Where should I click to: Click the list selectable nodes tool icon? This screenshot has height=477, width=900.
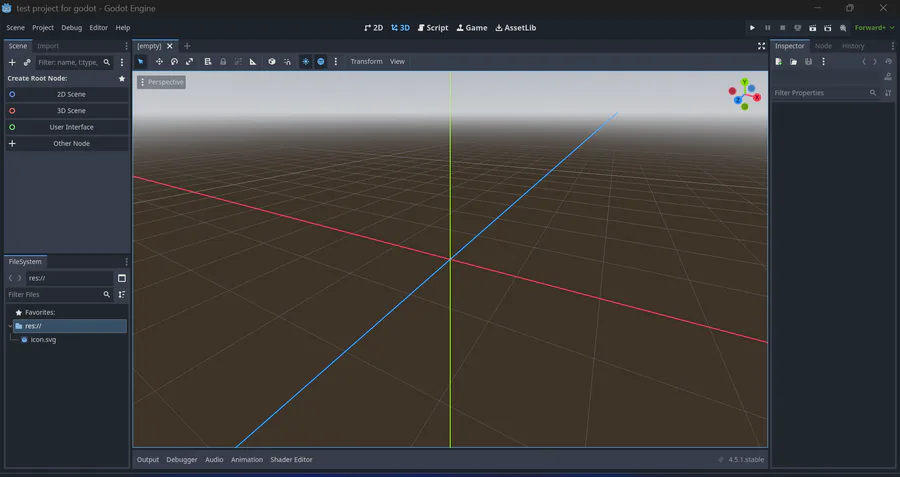tap(208, 61)
